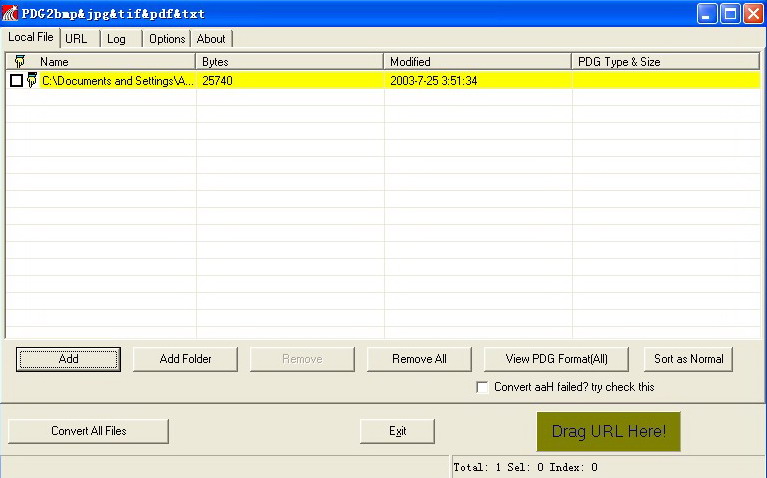Show the About tab
The width and height of the screenshot is (767, 478).
[x=211, y=39]
